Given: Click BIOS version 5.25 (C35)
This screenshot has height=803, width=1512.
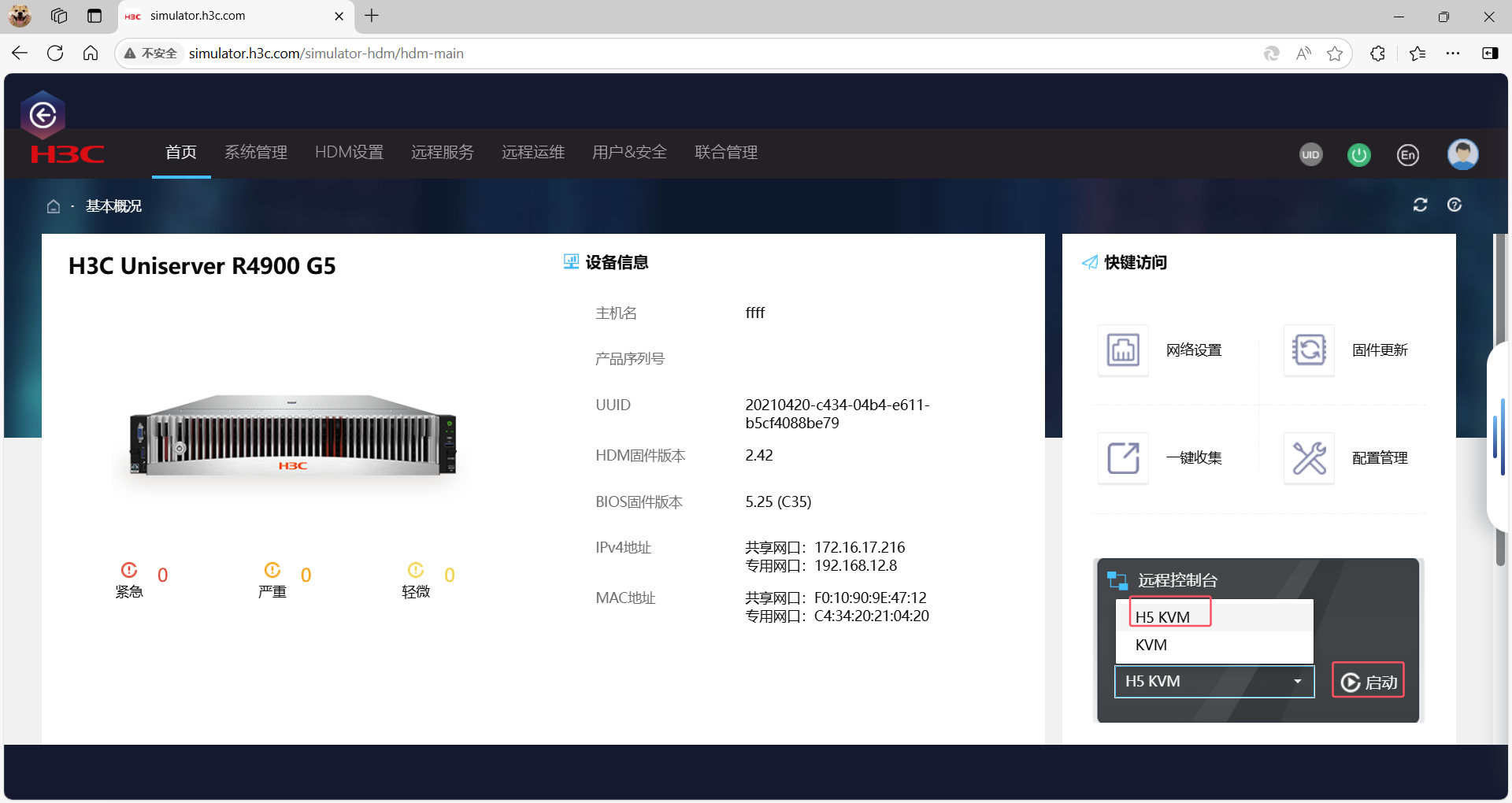Looking at the screenshot, I should pos(778,501).
